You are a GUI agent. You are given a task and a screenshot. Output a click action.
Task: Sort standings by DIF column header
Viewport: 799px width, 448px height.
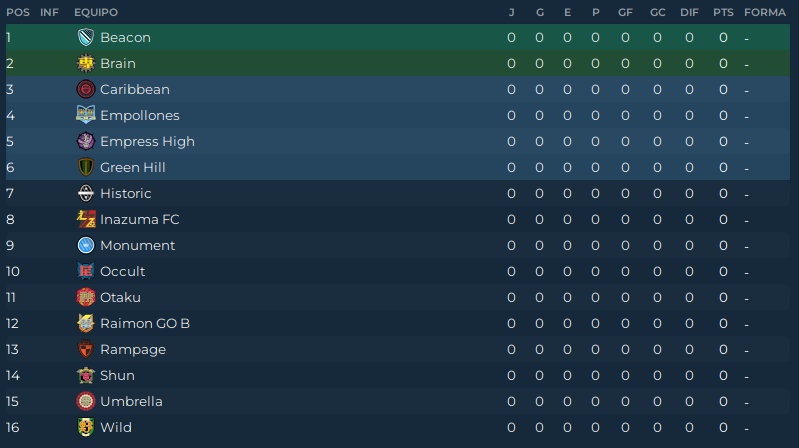point(689,12)
